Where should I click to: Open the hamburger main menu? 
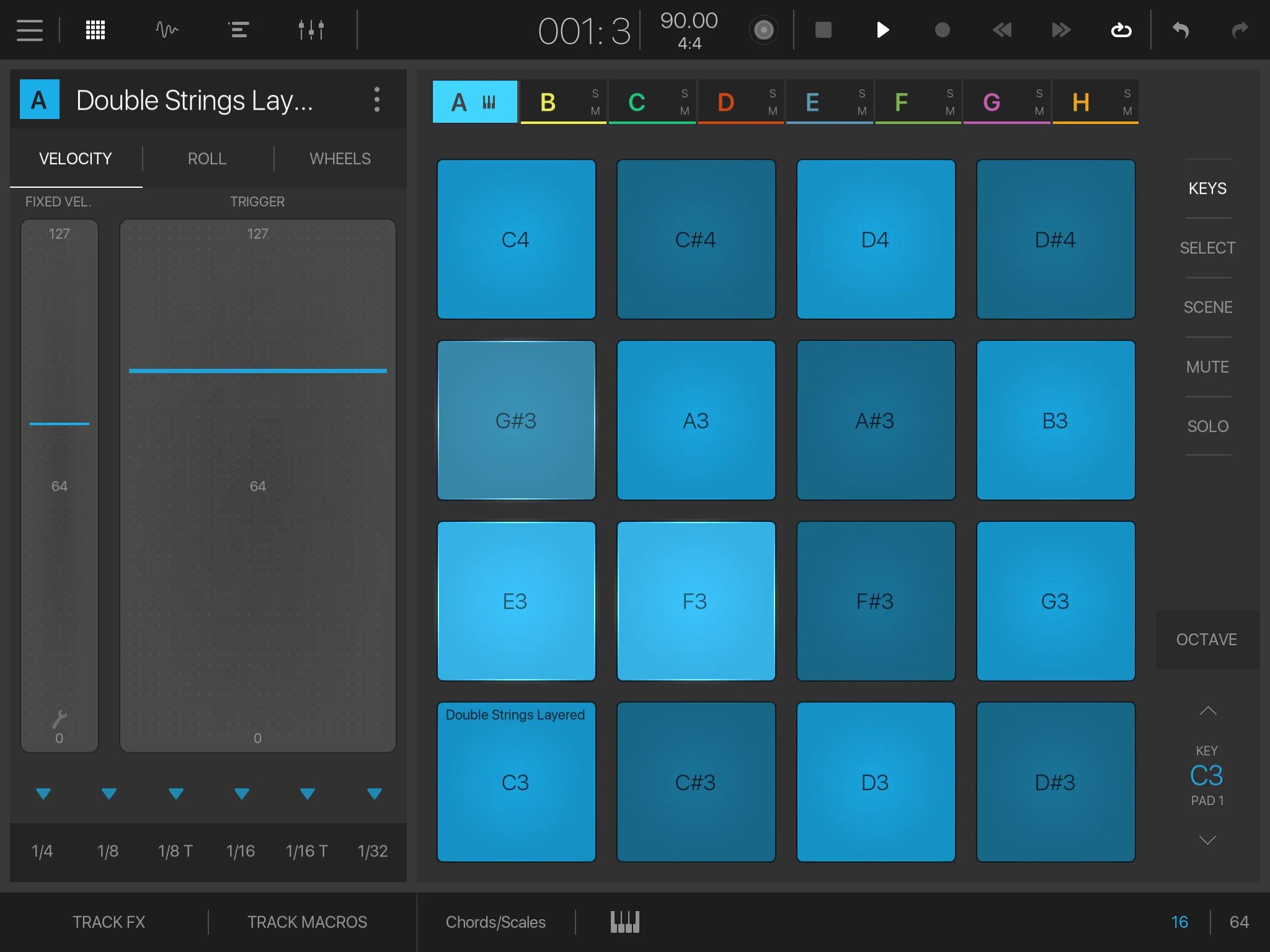(x=29, y=30)
